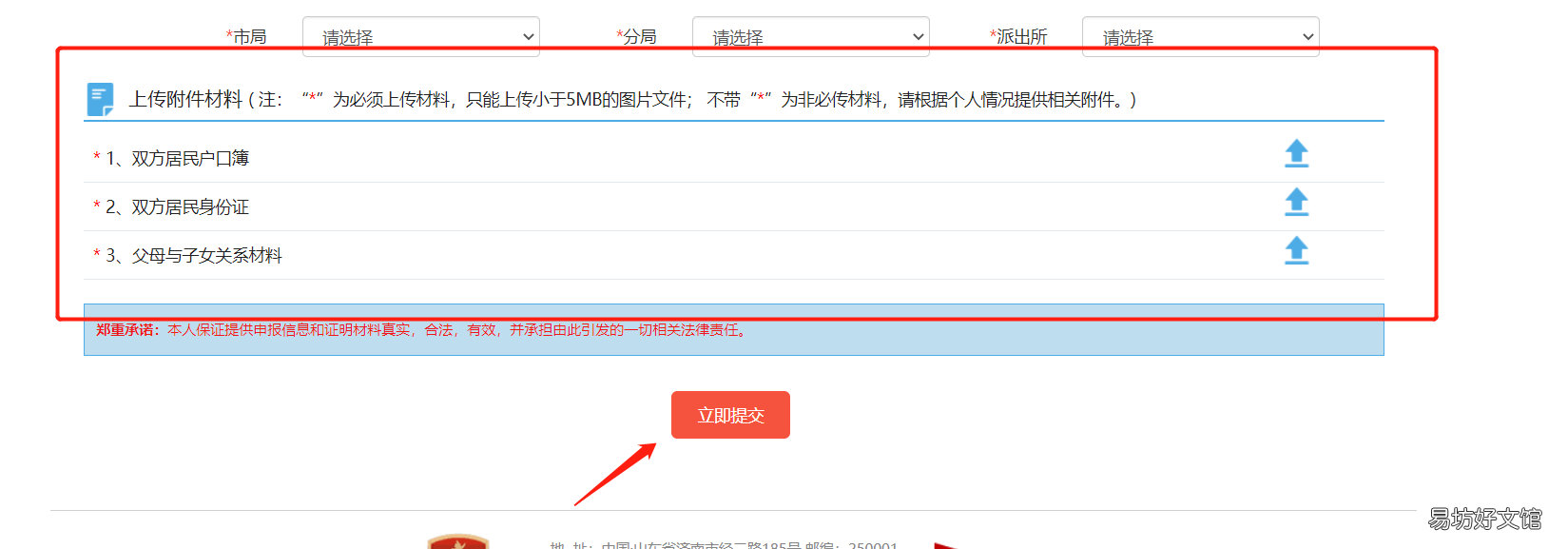Select the text 1、双方居民户口簿
The height and width of the screenshot is (549, 1568).
coord(177,158)
